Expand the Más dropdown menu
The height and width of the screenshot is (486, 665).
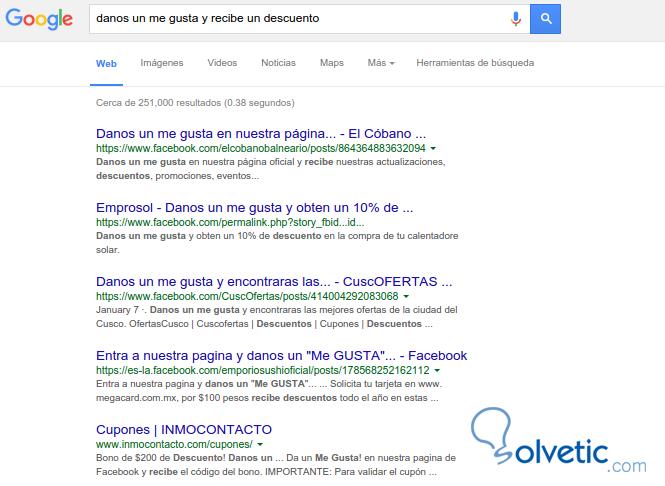coord(381,63)
